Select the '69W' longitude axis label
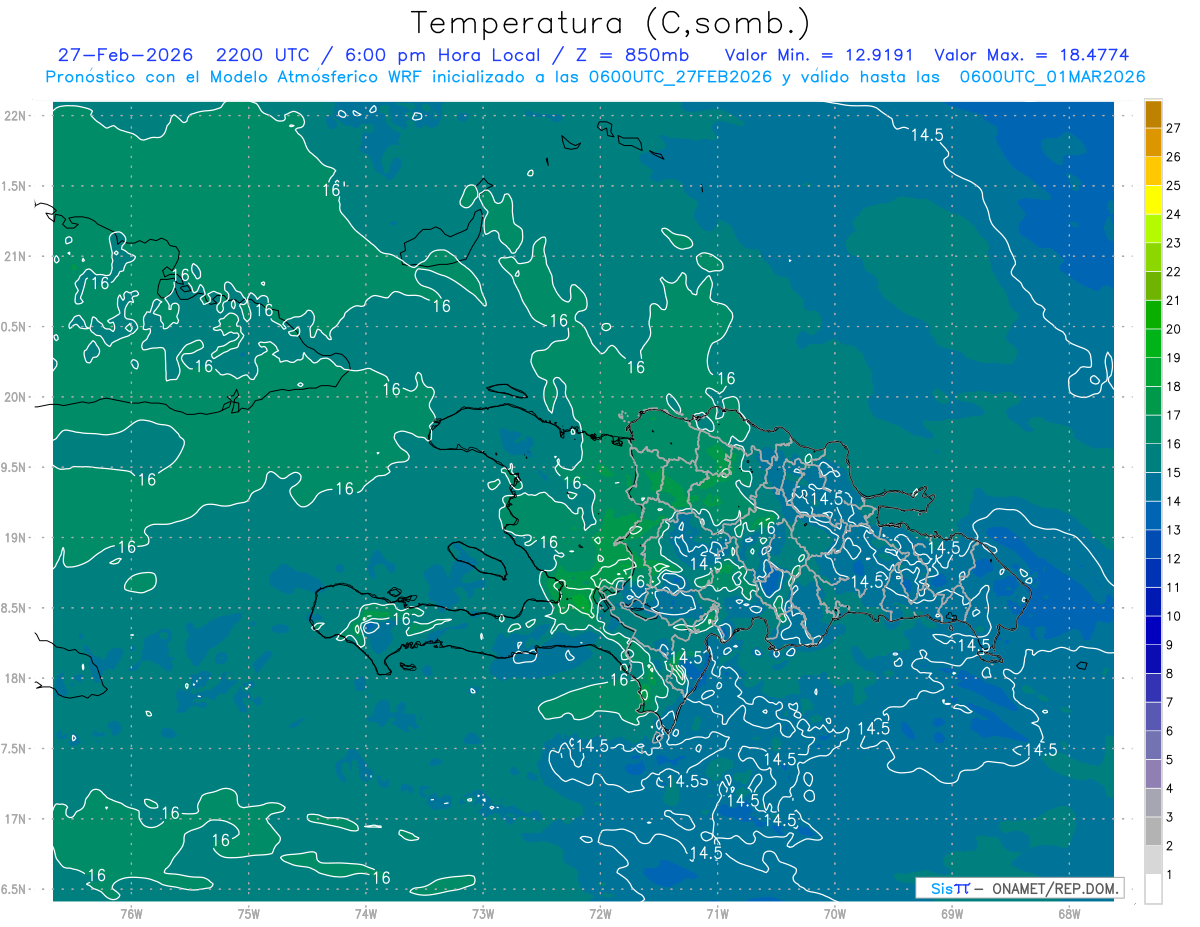The image size is (1200, 927). (x=952, y=913)
